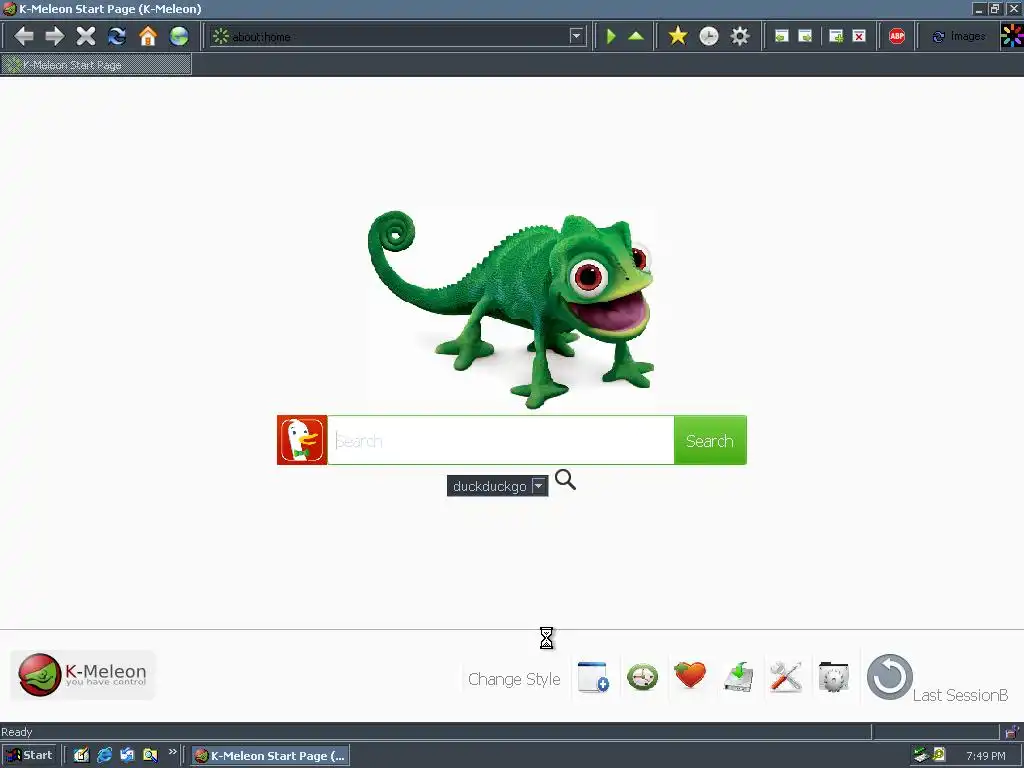Restore Last Session circular arrow

pyautogui.click(x=889, y=677)
